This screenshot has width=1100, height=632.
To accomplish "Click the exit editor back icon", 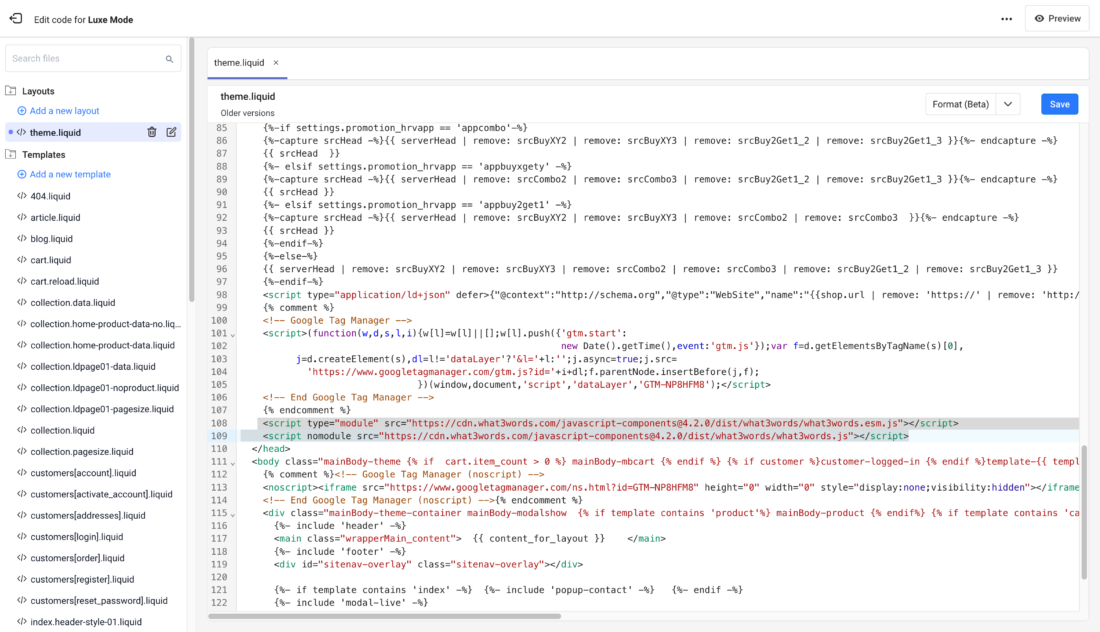I will tap(15, 19).
